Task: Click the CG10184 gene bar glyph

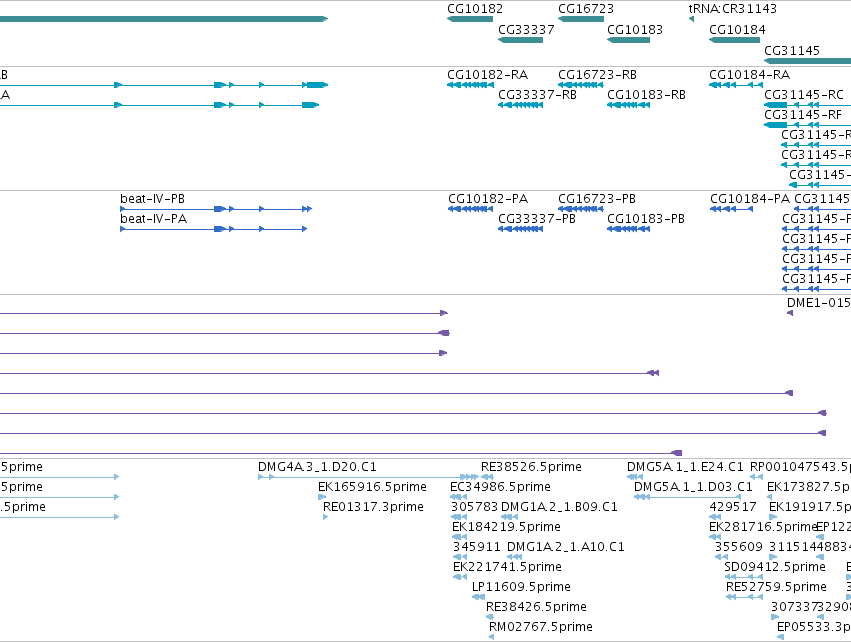Action: click(x=734, y=40)
